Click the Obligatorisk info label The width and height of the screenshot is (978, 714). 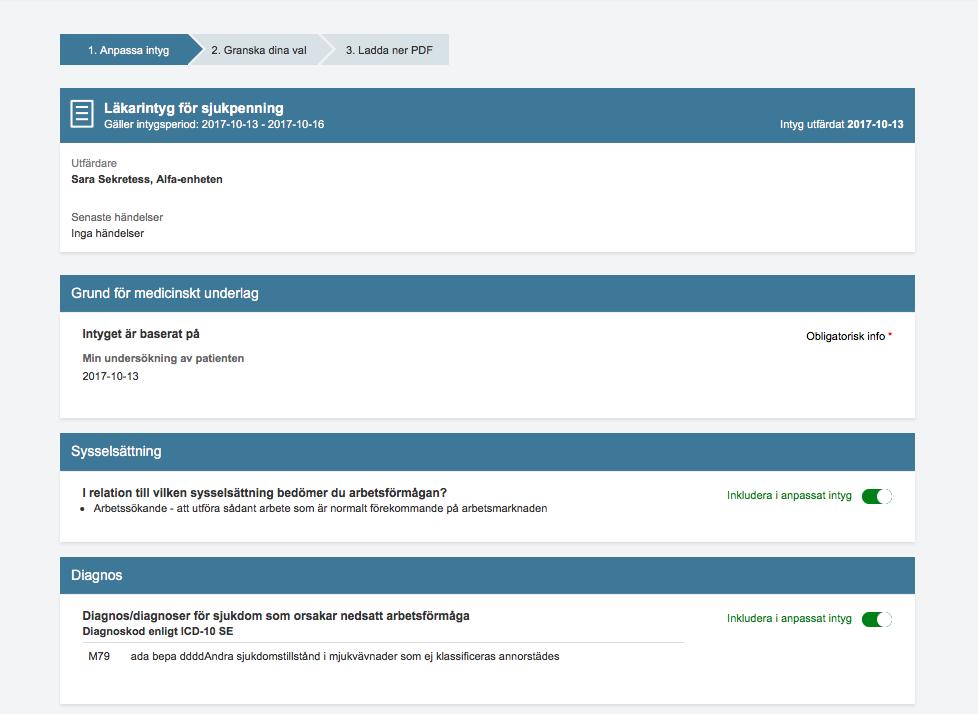pos(849,336)
